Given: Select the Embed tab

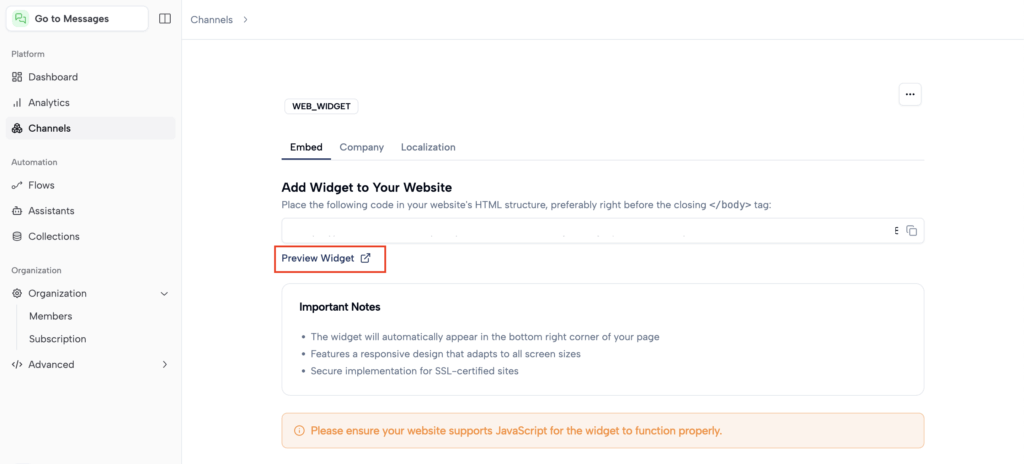Looking at the screenshot, I should pyautogui.click(x=306, y=147).
